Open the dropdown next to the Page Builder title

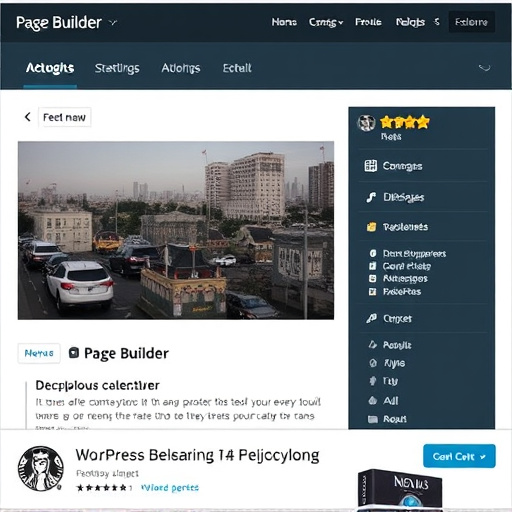click(x=113, y=23)
